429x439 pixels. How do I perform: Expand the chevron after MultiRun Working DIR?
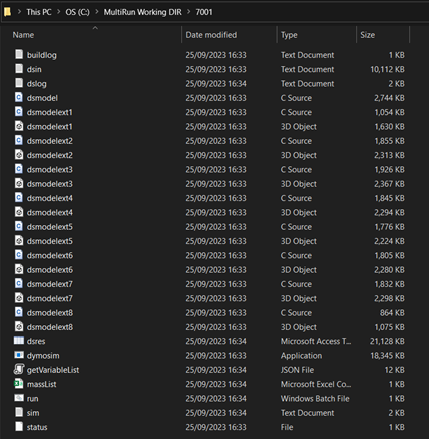click(189, 12)
